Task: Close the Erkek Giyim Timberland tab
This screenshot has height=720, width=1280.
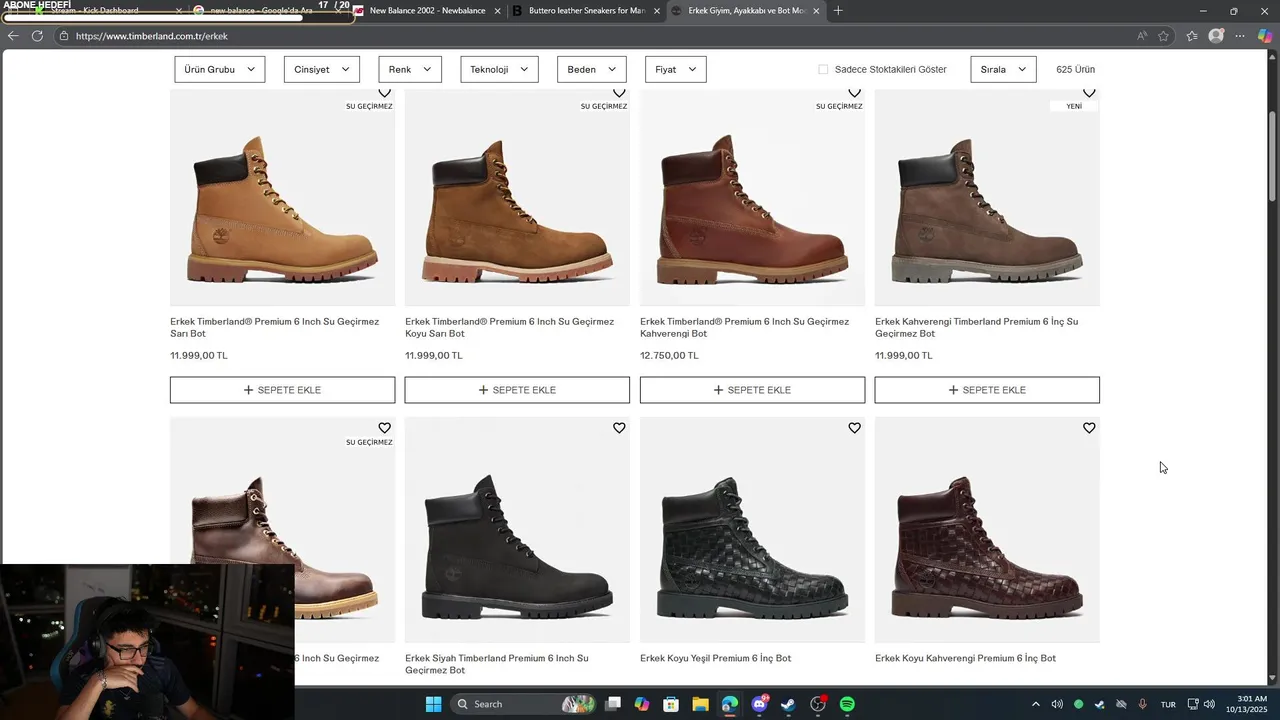Action: [816, 11]
